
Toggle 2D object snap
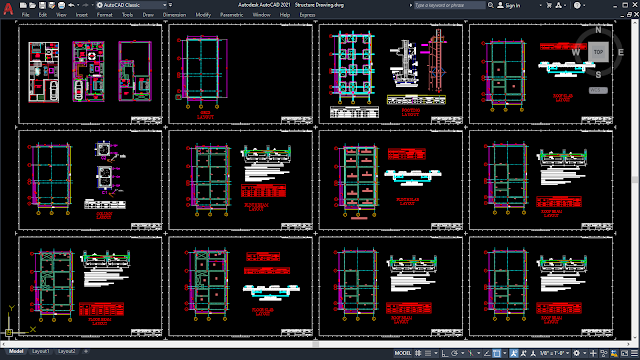tap(496, 353)
